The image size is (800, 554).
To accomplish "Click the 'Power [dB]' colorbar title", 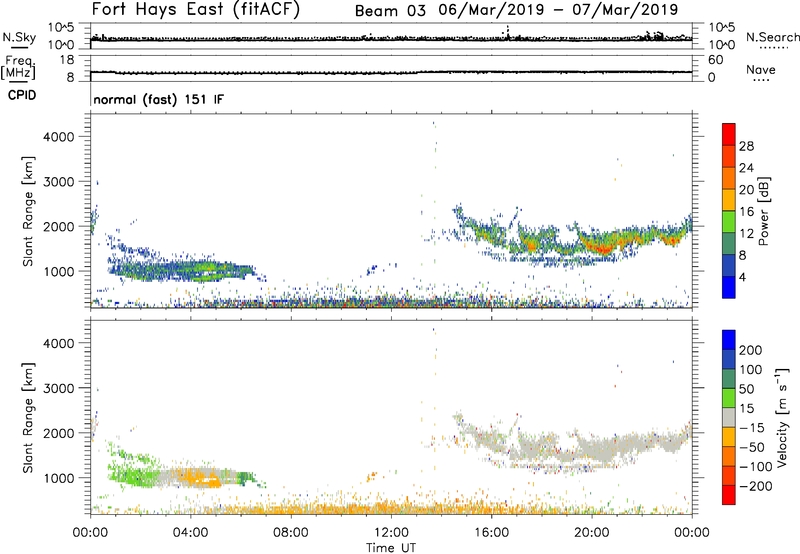I will coord(763,211).
